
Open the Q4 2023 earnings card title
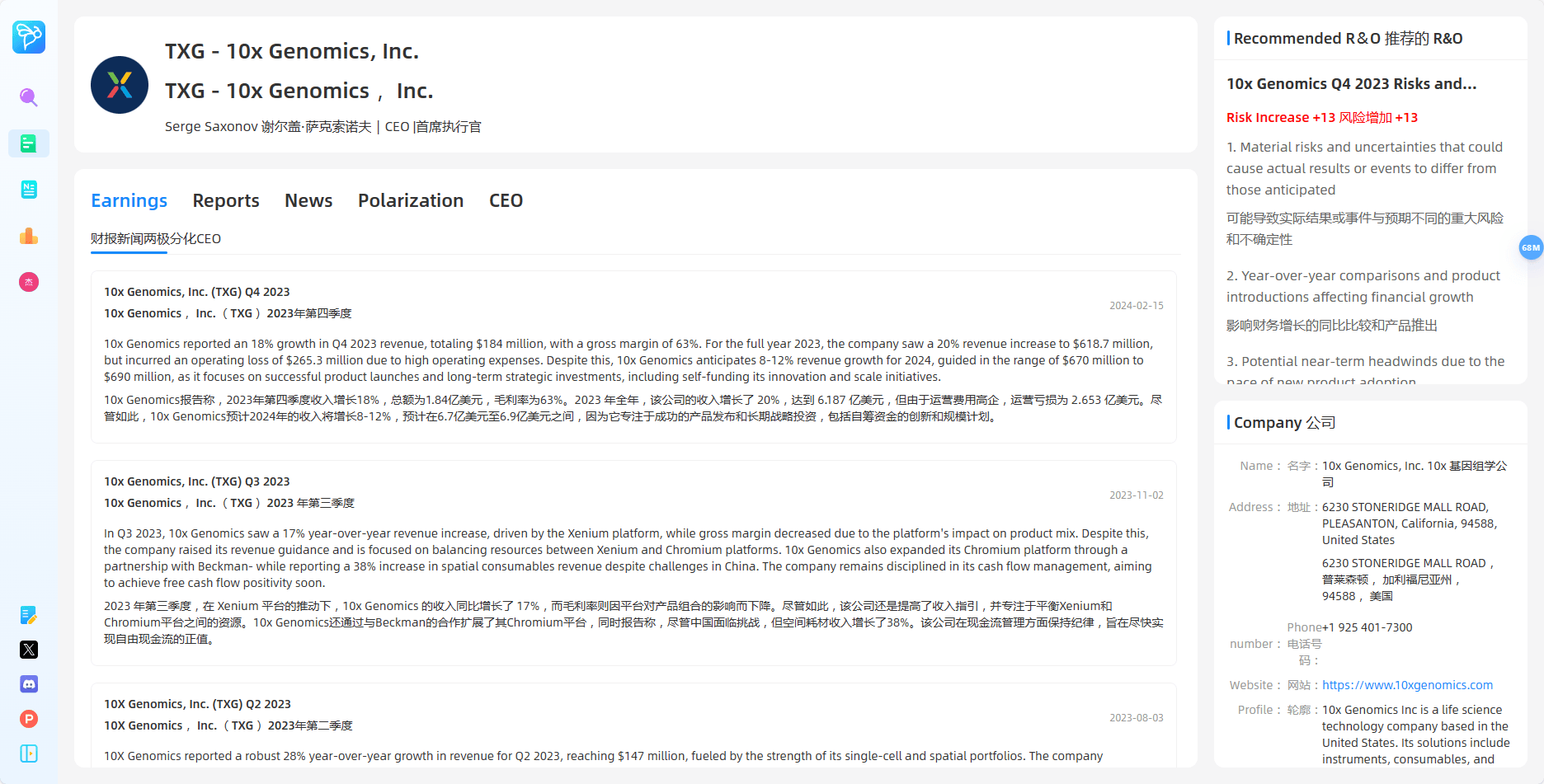pyautogui.click(x=197, y=292)
